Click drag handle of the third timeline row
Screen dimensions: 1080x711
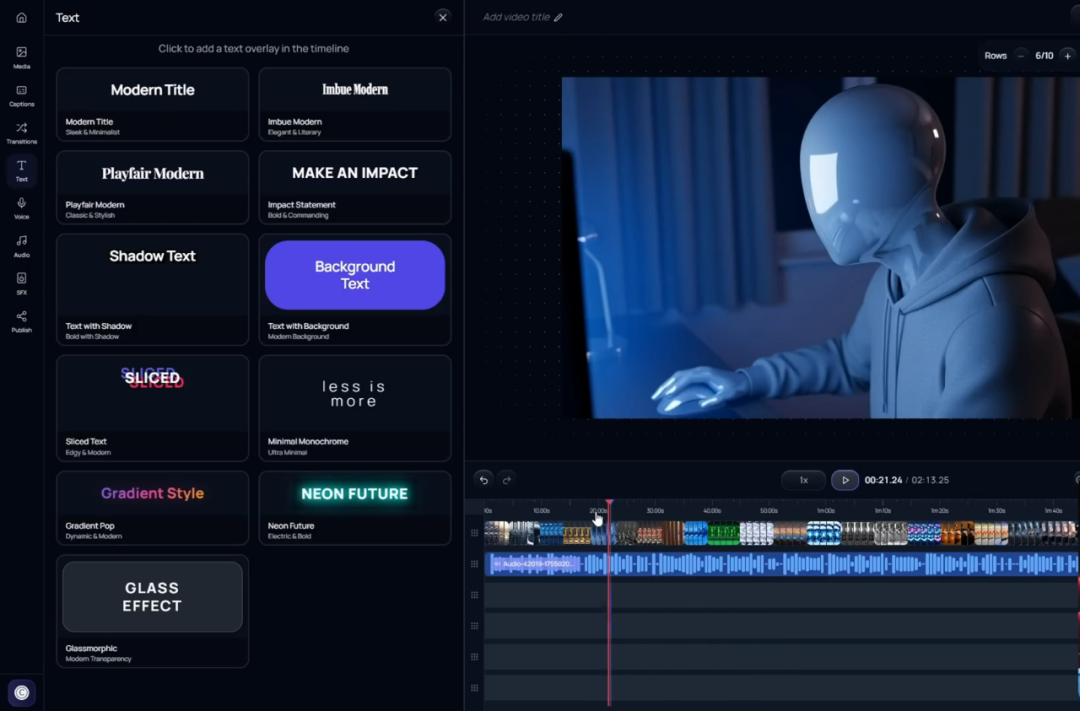[x=475, y=595]
